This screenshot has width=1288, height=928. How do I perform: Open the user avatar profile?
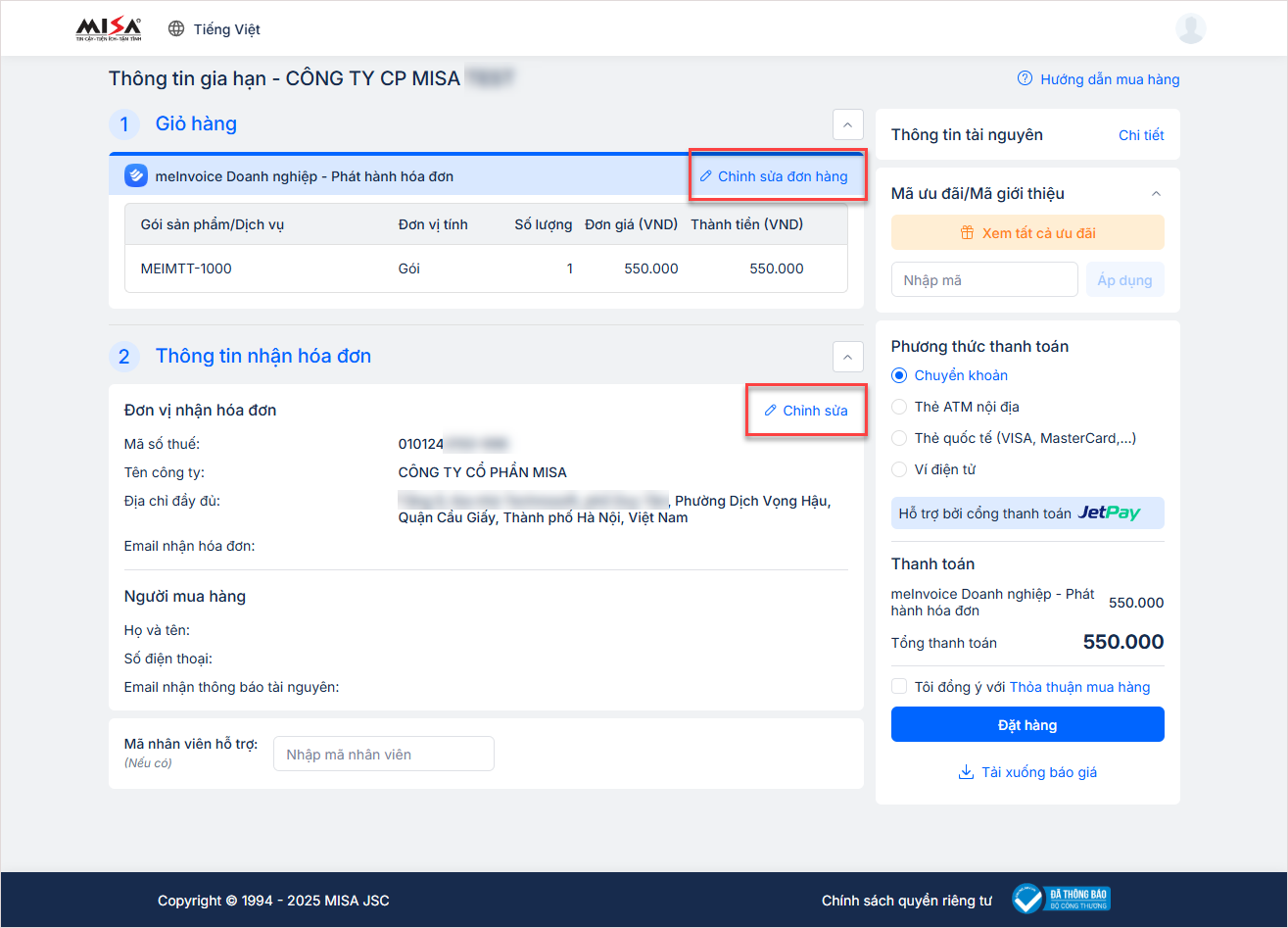(x=1190, y=28)
